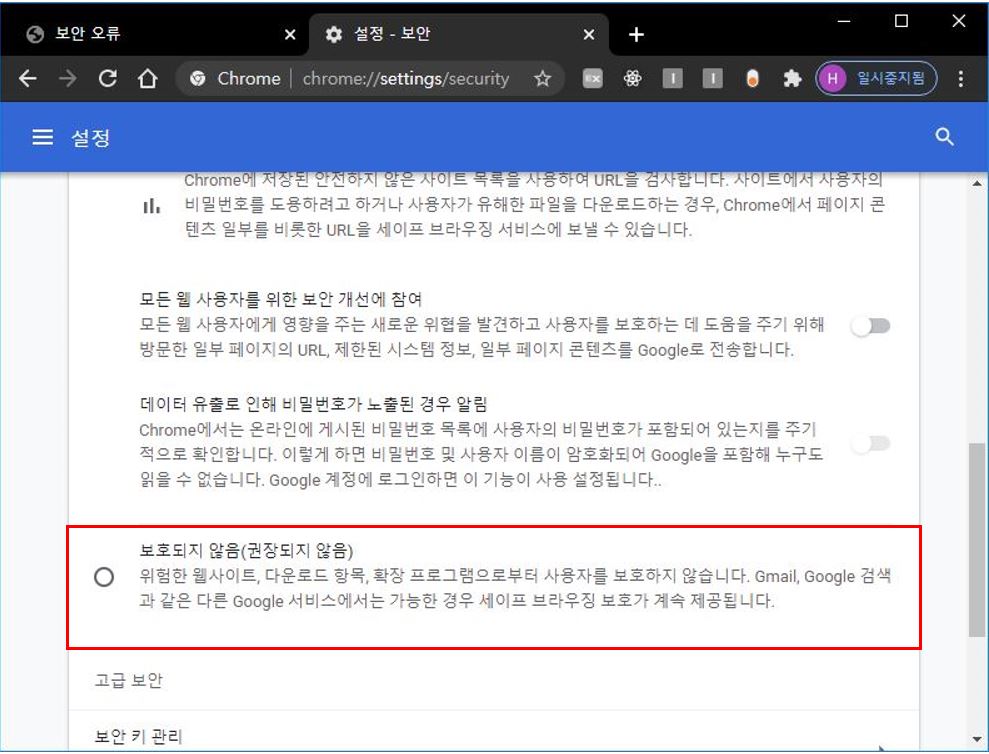Viewport: 989px width, 754px height.
Task: Click the Chrome site info icon in address bar
Action: click(197, 78)
